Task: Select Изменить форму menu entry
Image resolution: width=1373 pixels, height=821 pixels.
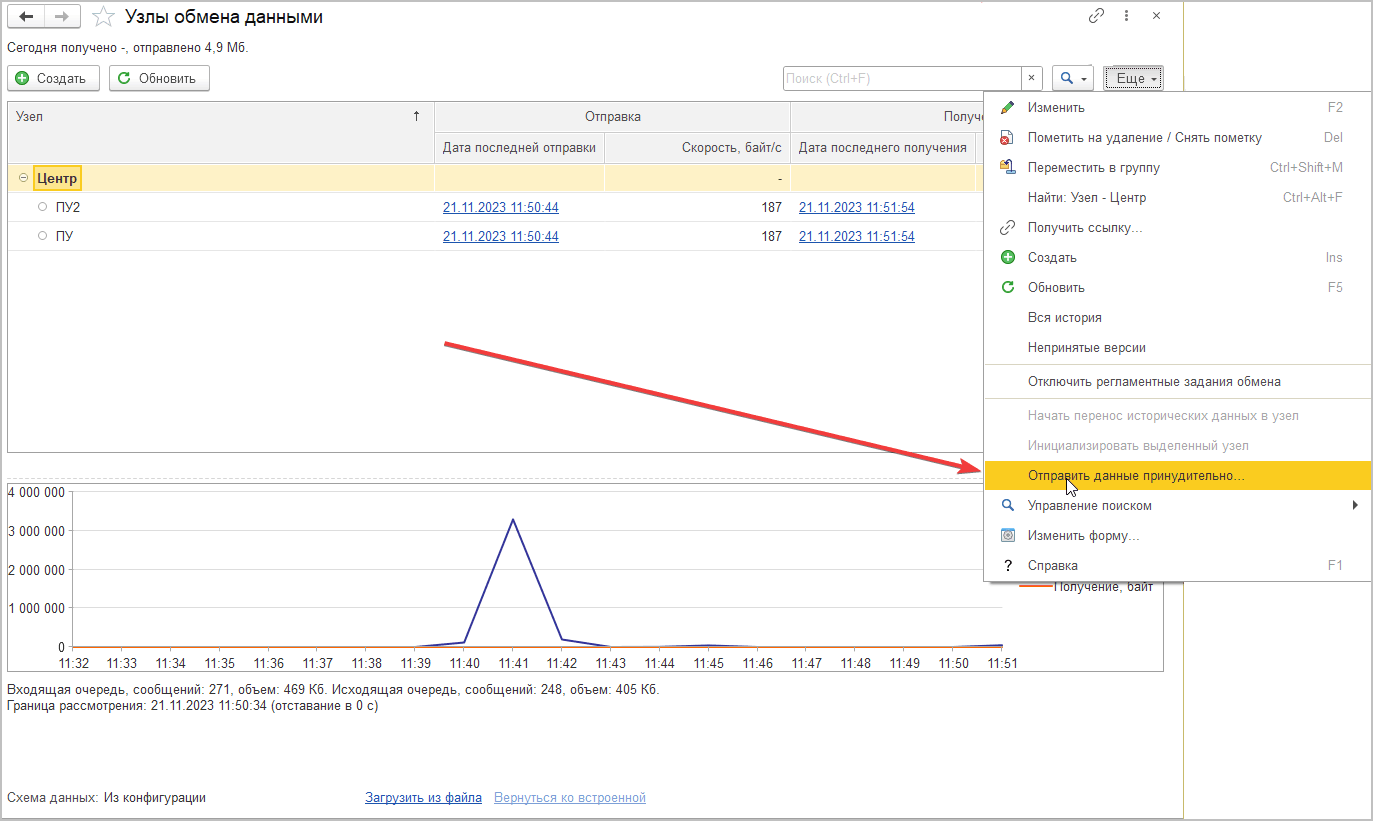Action: (x=1083, y=536)
